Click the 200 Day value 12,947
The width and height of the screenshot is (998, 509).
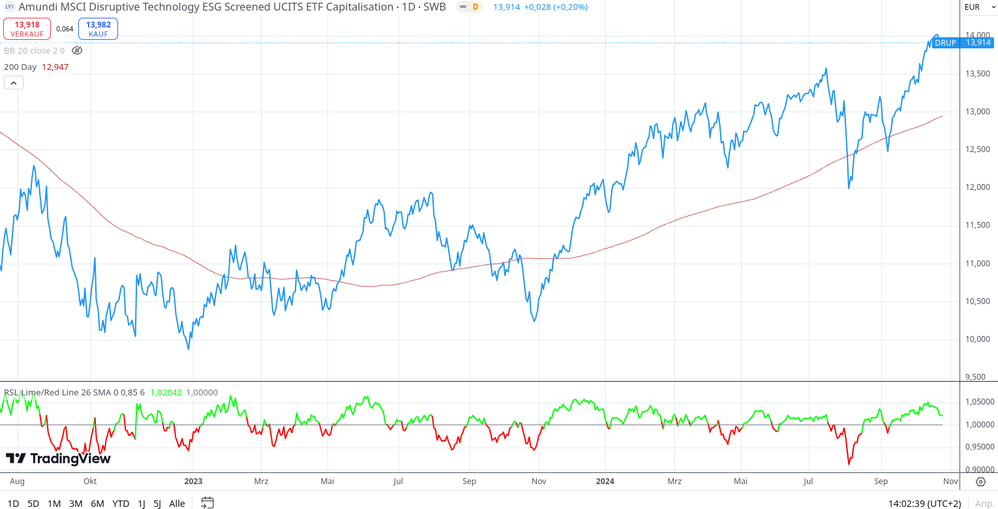(55, 66)
